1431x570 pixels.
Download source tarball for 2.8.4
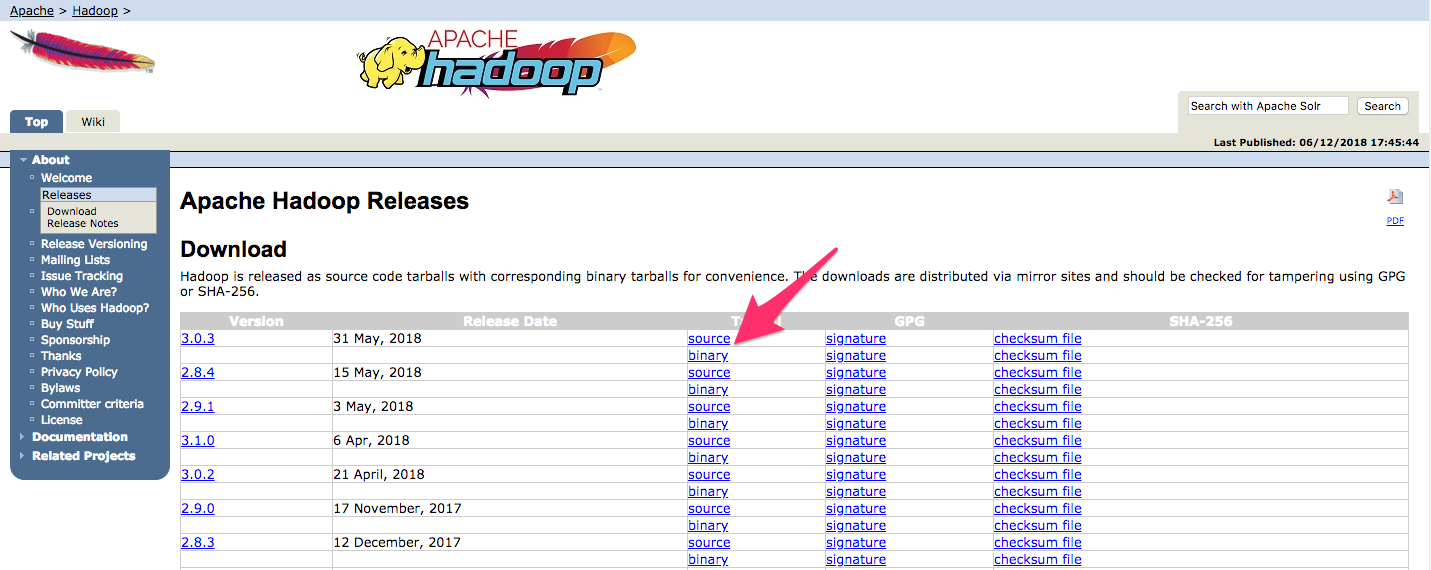tap(709, 372)
